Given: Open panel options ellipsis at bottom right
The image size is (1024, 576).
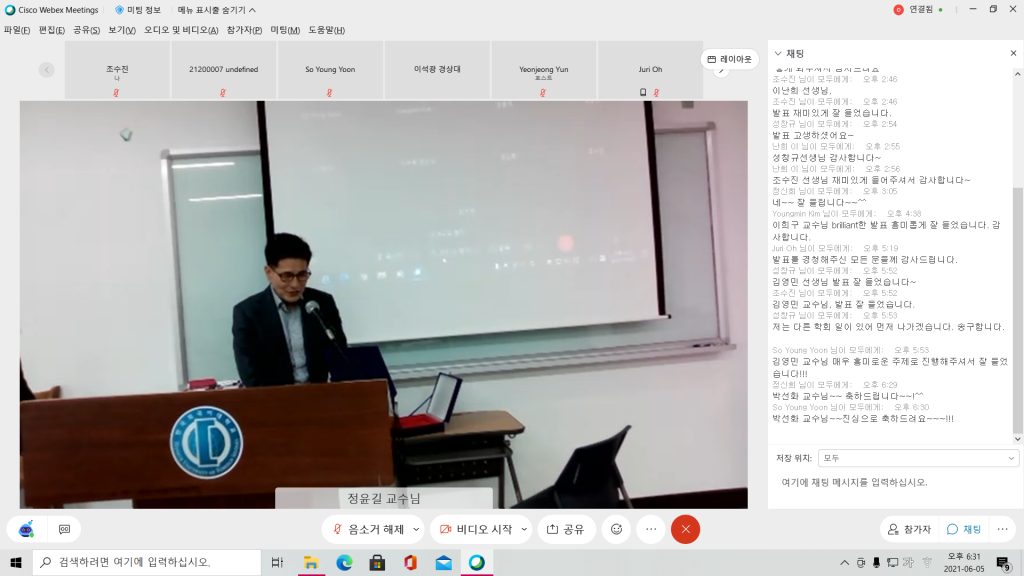Looking at the screenshot, I should pos(1002,529).
